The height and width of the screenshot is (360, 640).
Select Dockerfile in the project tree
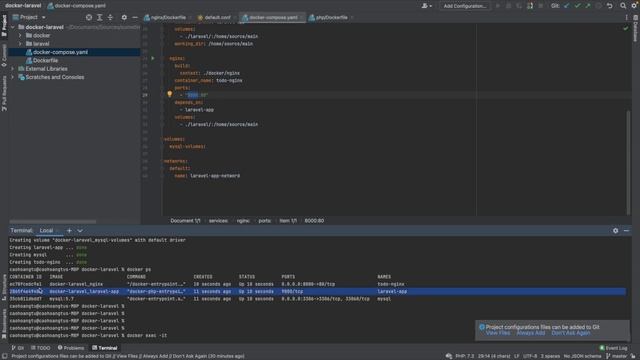click(x=45, y=60)
